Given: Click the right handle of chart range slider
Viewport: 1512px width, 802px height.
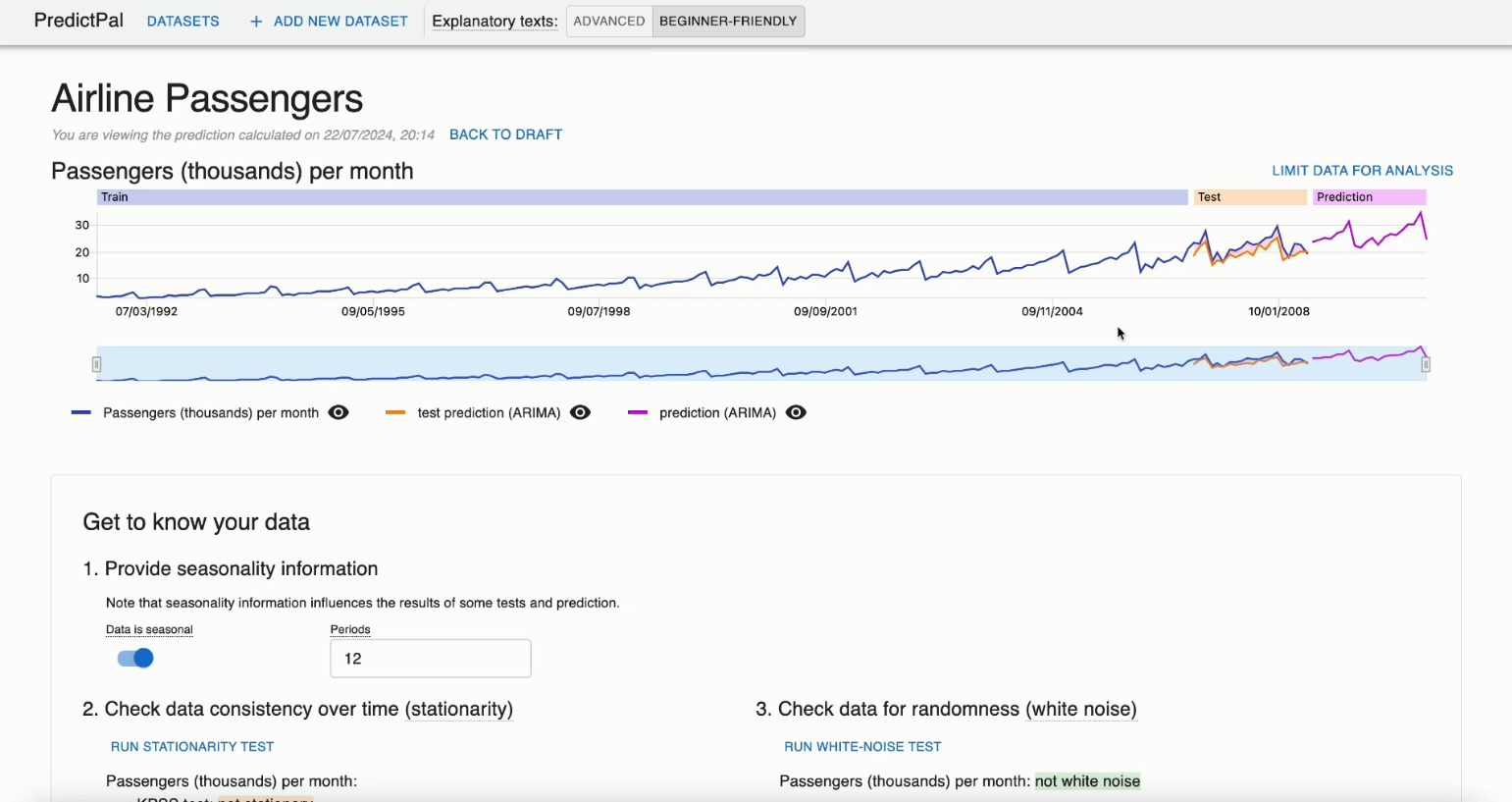Looking at the screenshot, I should pos(1426,364).
